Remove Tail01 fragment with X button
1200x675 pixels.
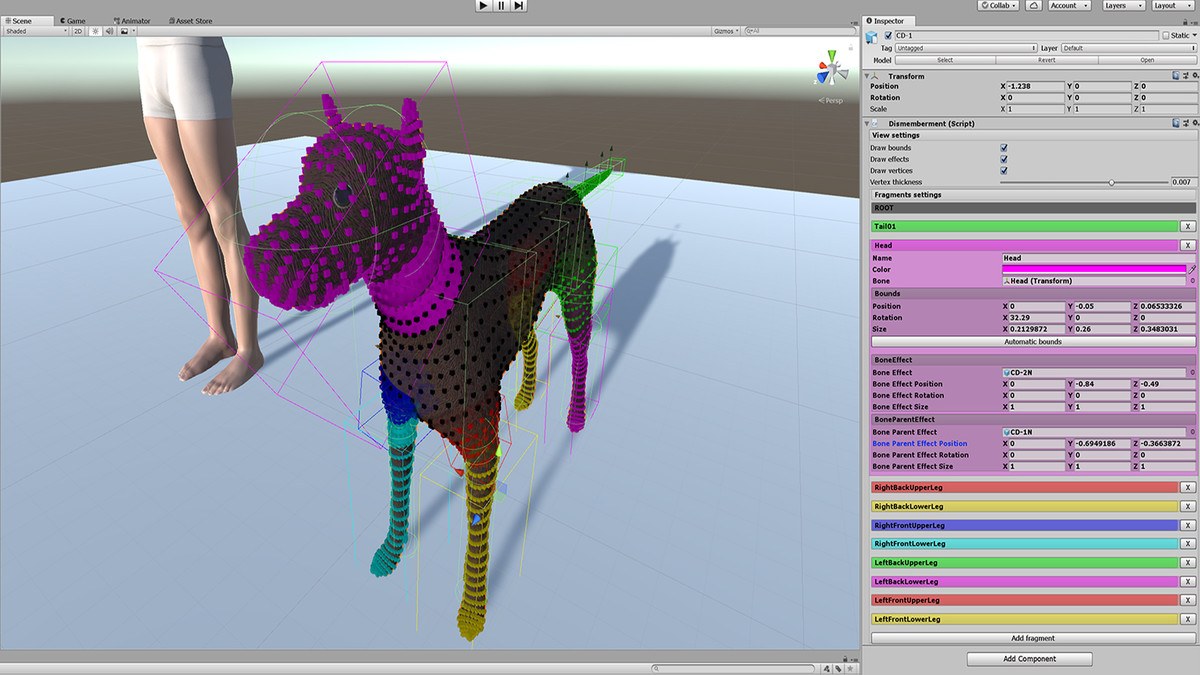click(x=1187, y=226)
